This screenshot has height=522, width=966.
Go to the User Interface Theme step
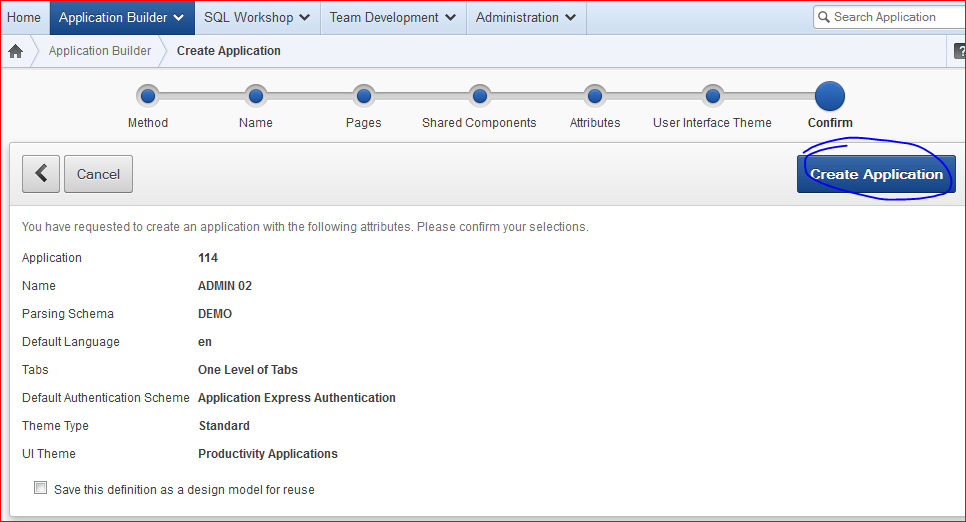click(712, 96)
